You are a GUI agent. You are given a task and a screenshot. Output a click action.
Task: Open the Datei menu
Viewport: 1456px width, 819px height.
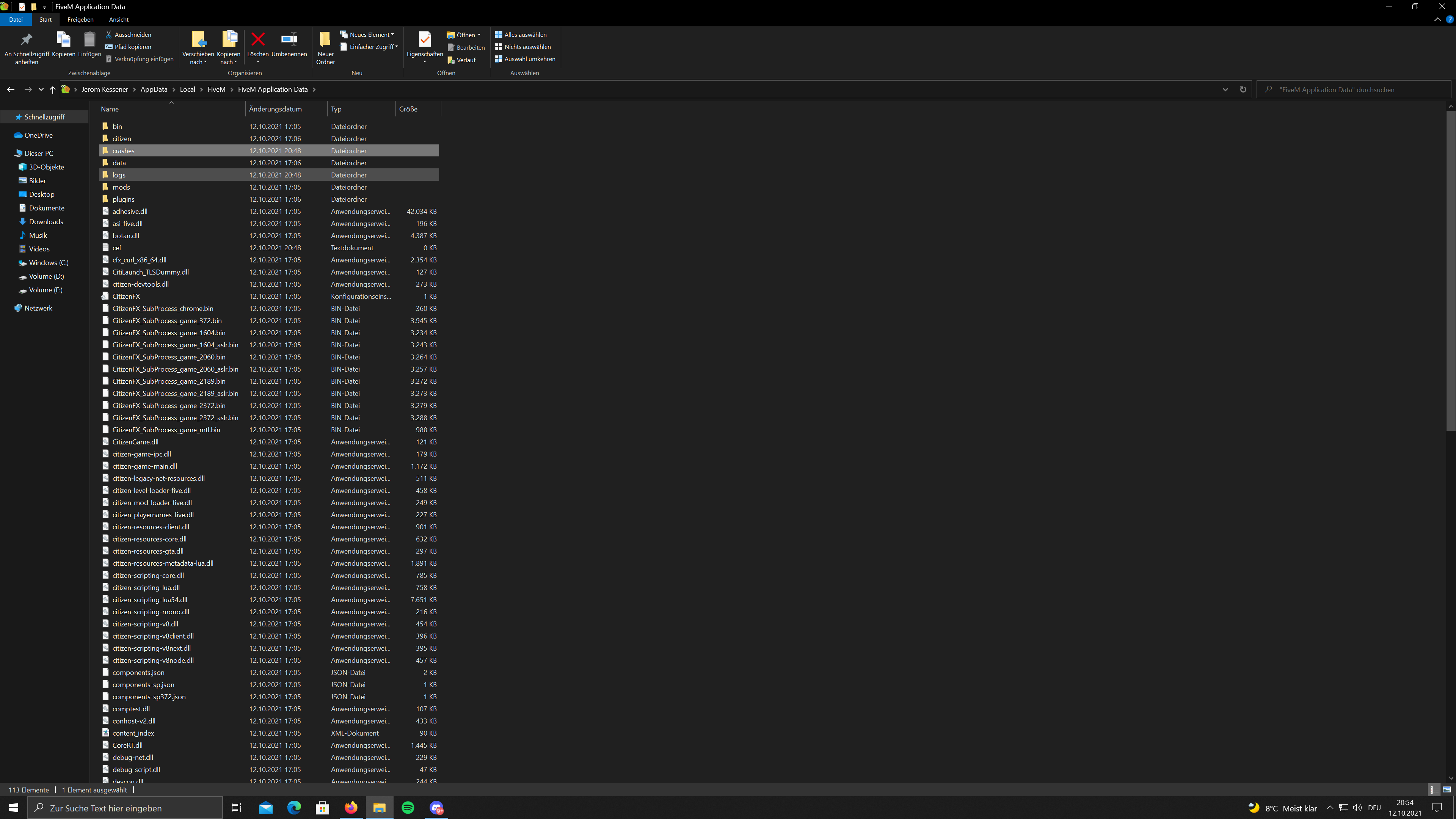pyautogui.click(x=16, y=19)
